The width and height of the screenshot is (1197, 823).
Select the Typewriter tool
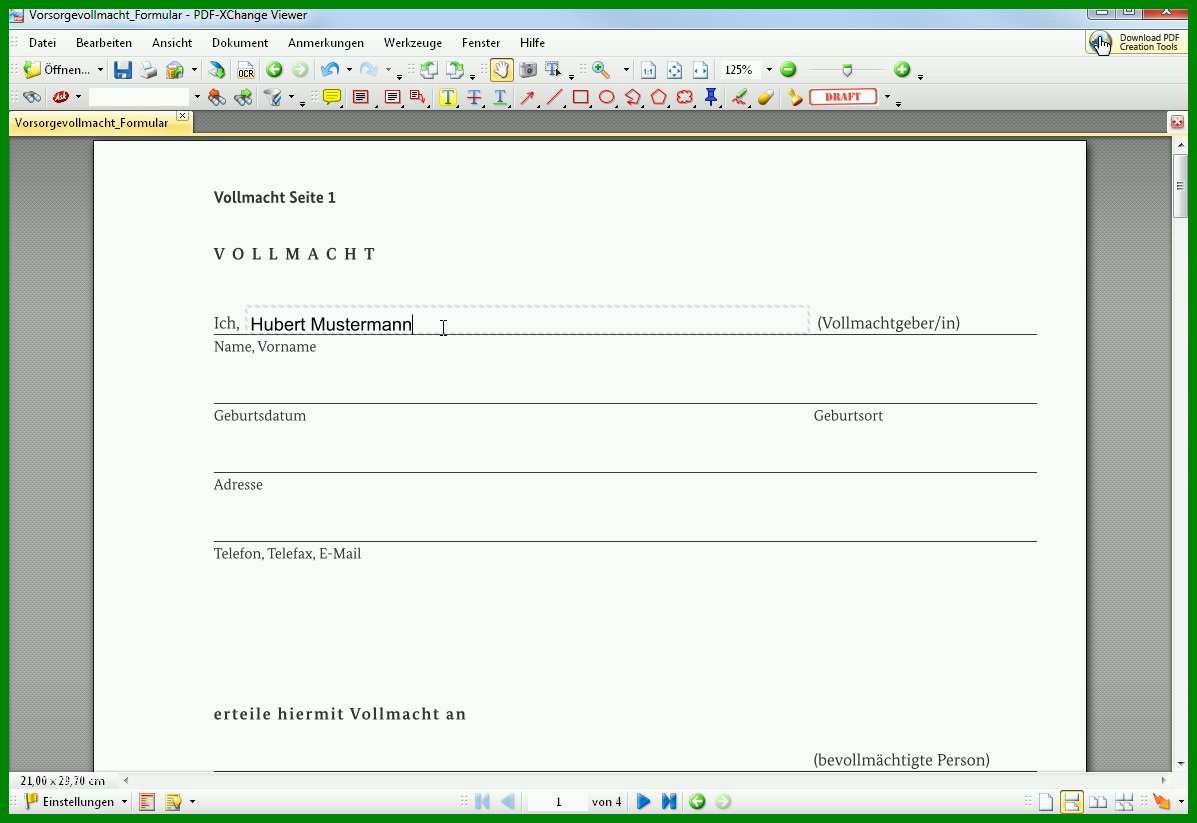[x=360, y=97]
